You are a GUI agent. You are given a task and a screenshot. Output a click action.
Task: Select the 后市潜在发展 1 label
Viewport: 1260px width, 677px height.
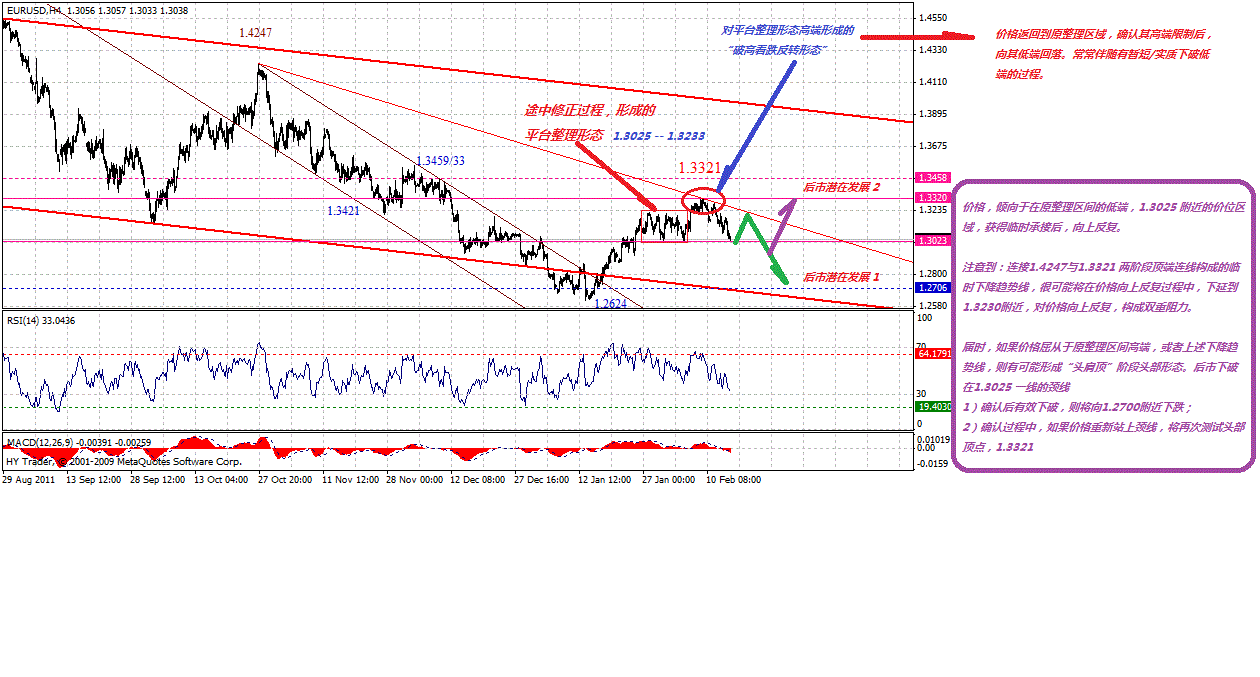point(843,276)
